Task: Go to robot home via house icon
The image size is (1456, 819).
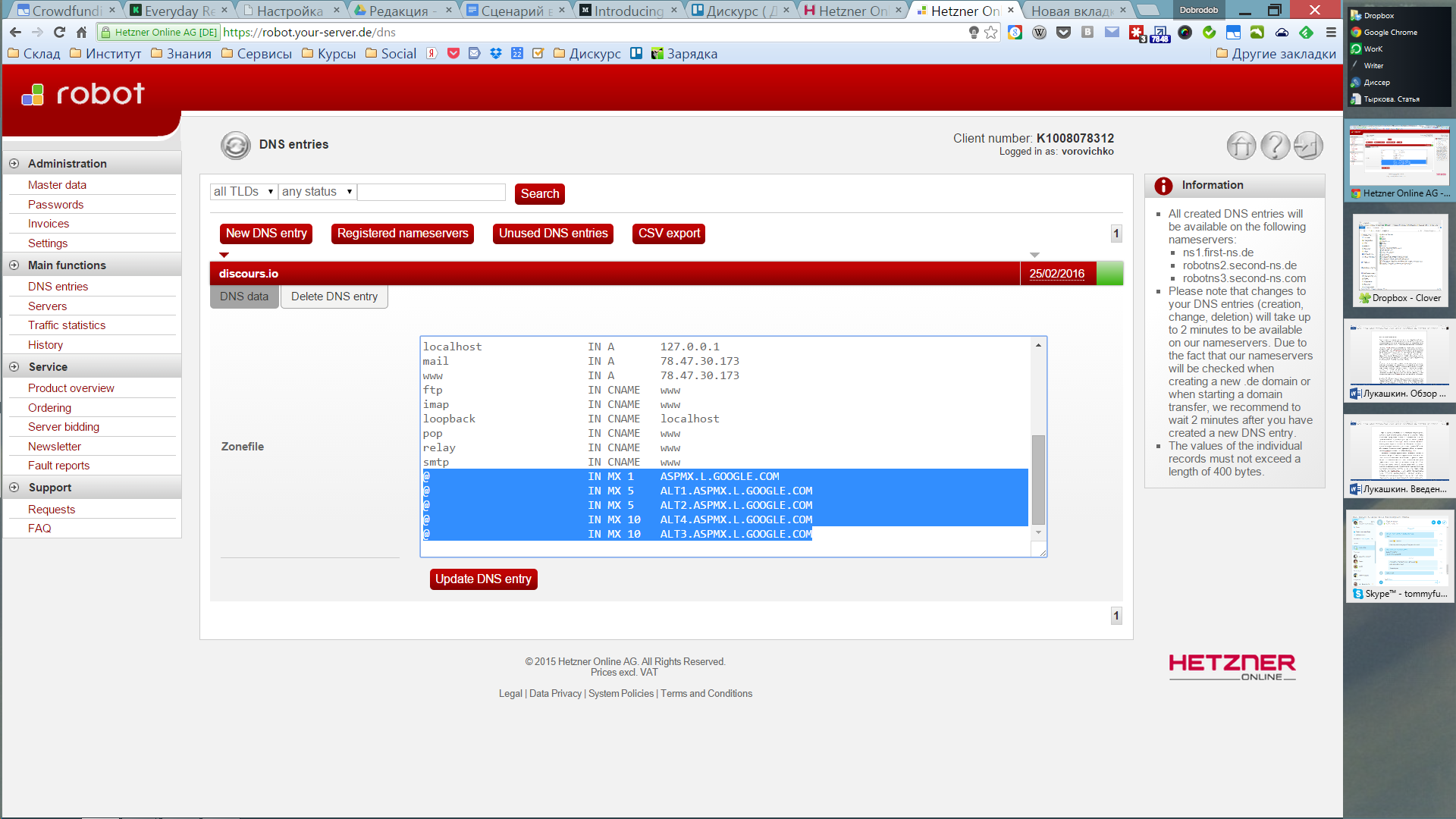Action: click(1241, 146)
